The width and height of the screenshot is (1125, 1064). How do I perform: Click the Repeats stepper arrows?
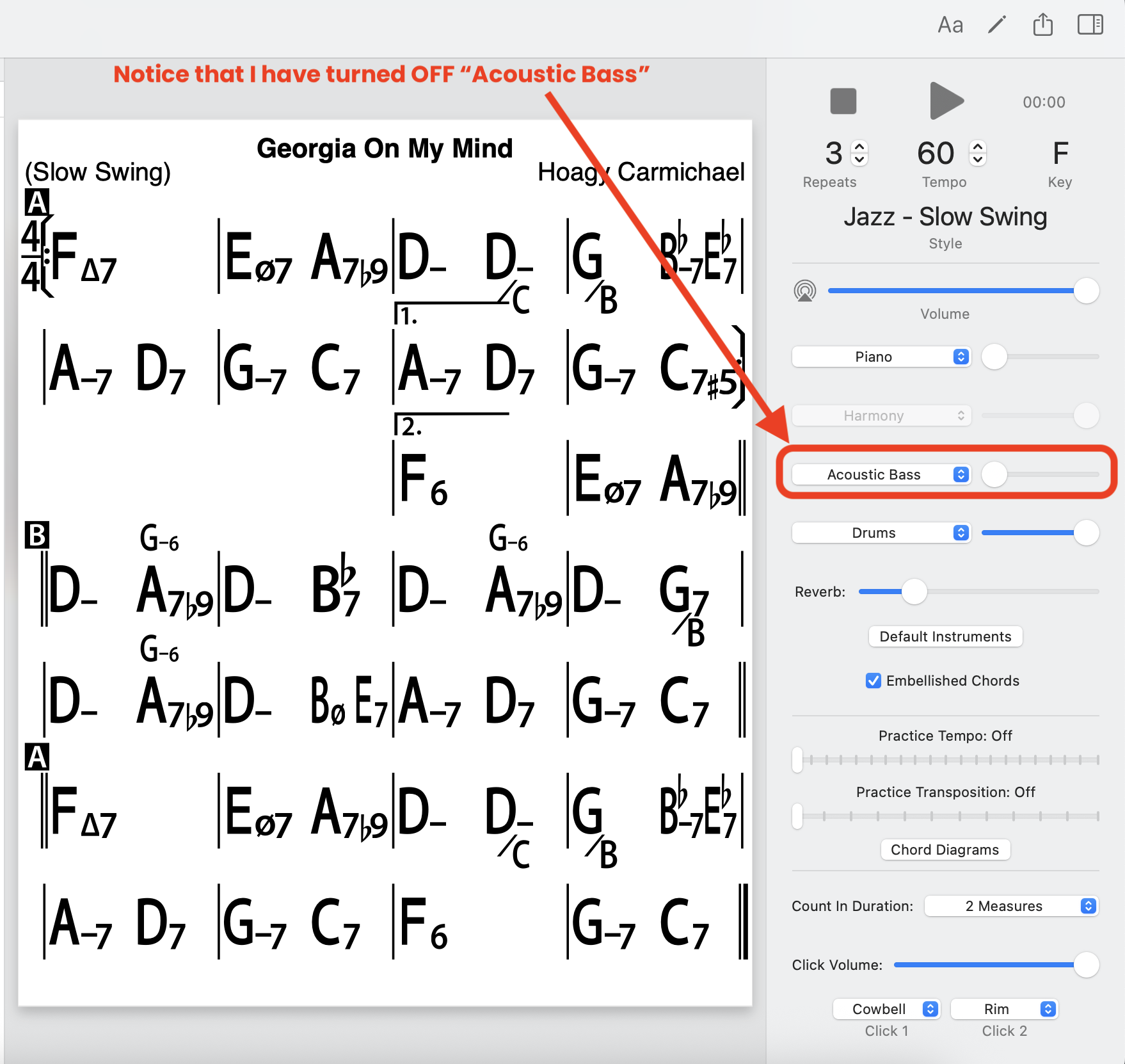[x=859, y=154]
